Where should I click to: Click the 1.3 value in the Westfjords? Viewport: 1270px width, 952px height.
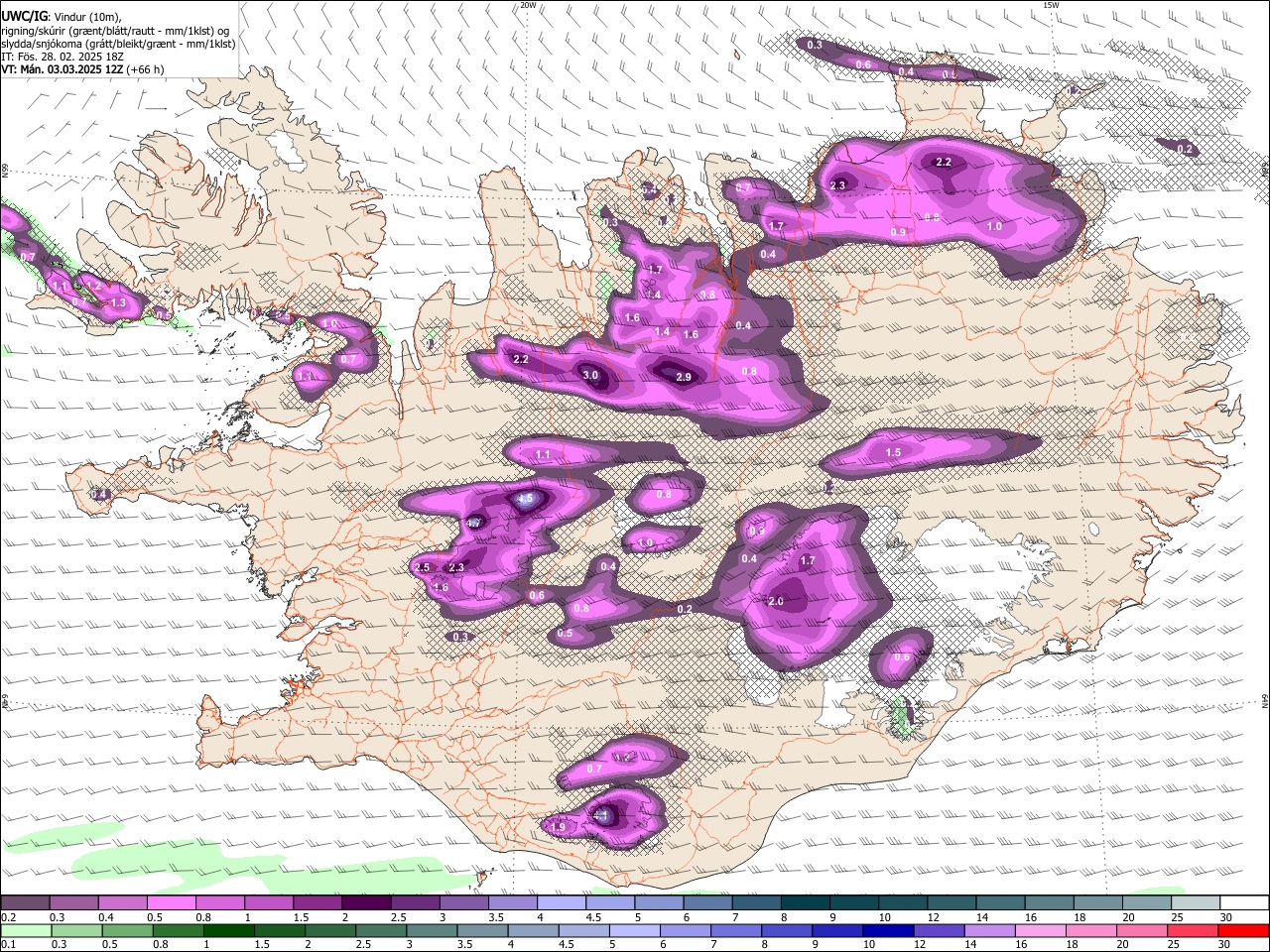(x=118, y=302)
